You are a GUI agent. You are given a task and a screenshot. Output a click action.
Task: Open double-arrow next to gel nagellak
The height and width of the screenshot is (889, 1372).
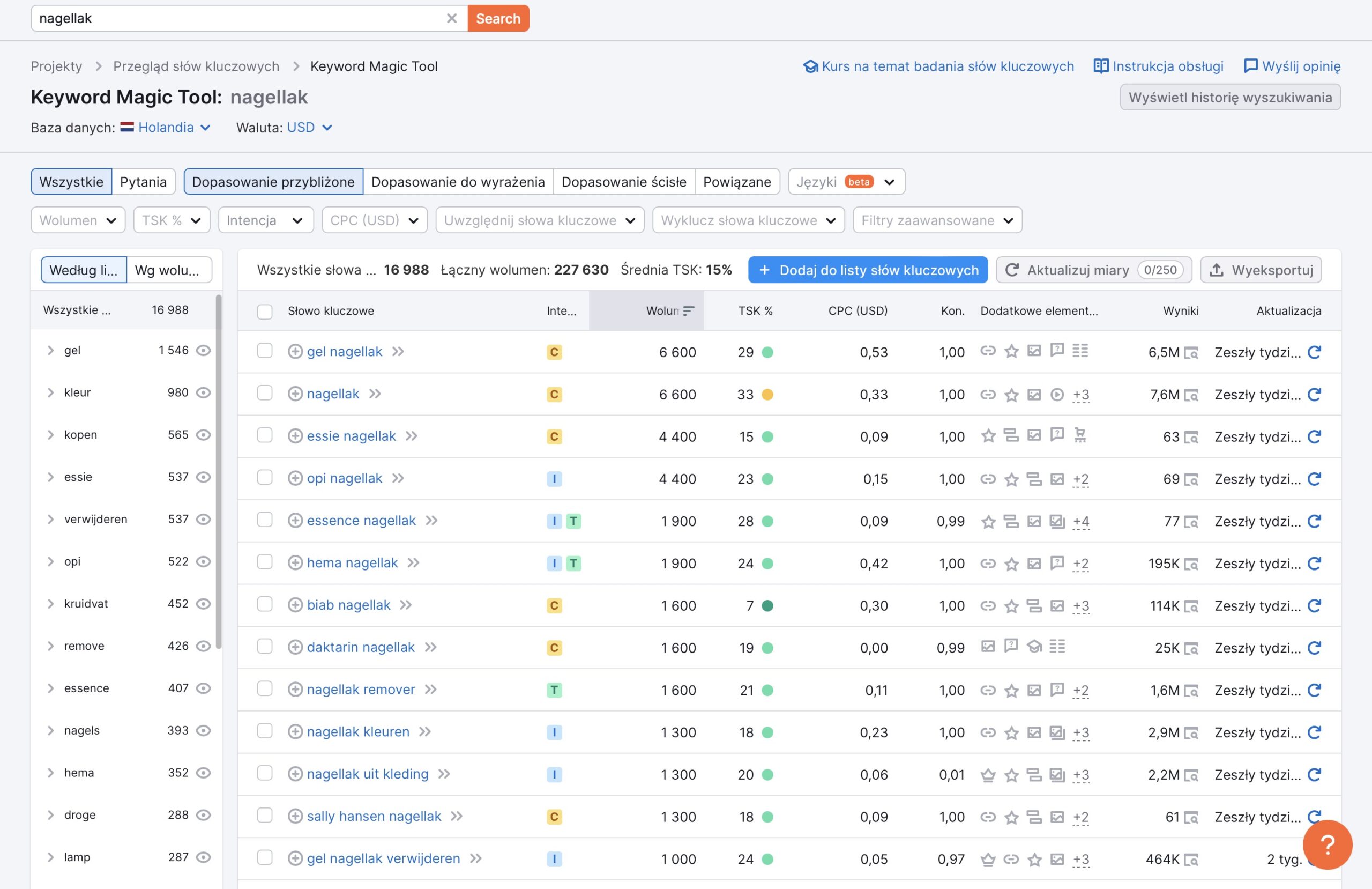[398, 351]
